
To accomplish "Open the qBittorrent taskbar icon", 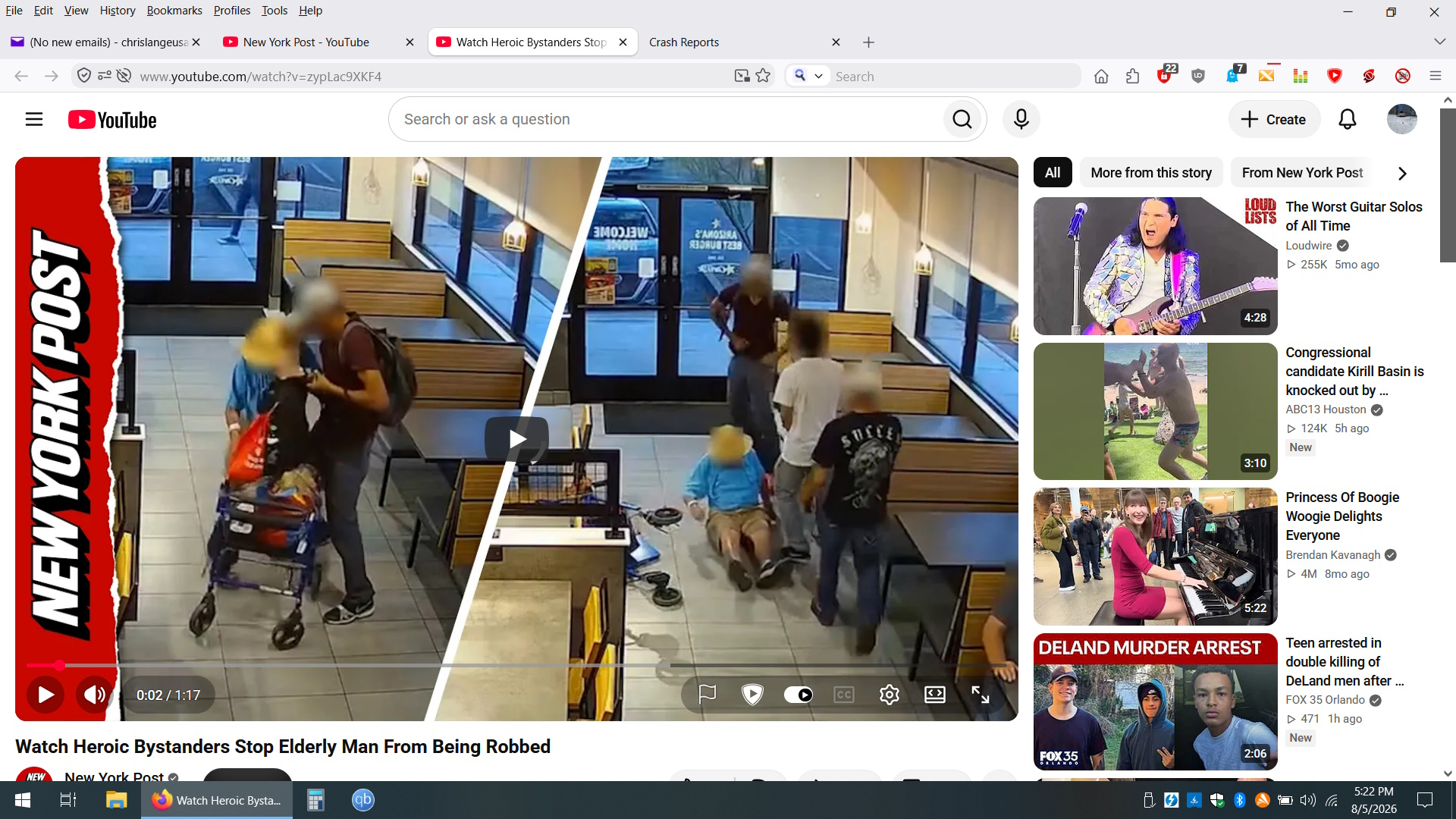I will [x=363, y=800].
